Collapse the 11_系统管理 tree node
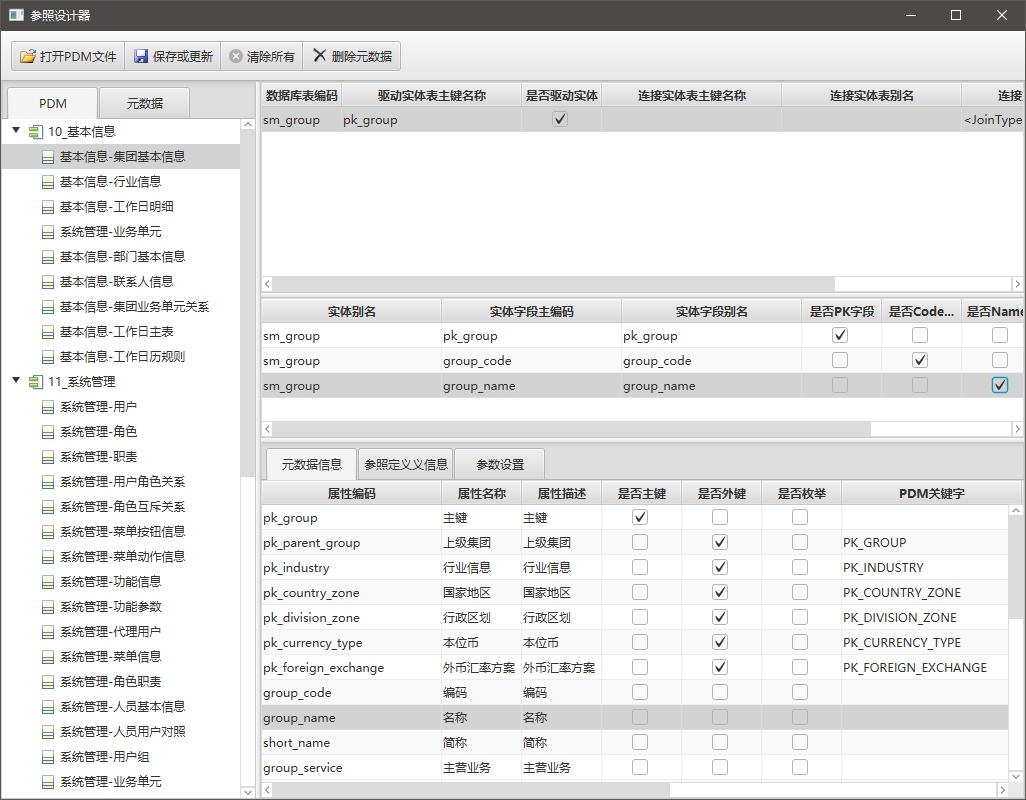 [x=16, y=380]
